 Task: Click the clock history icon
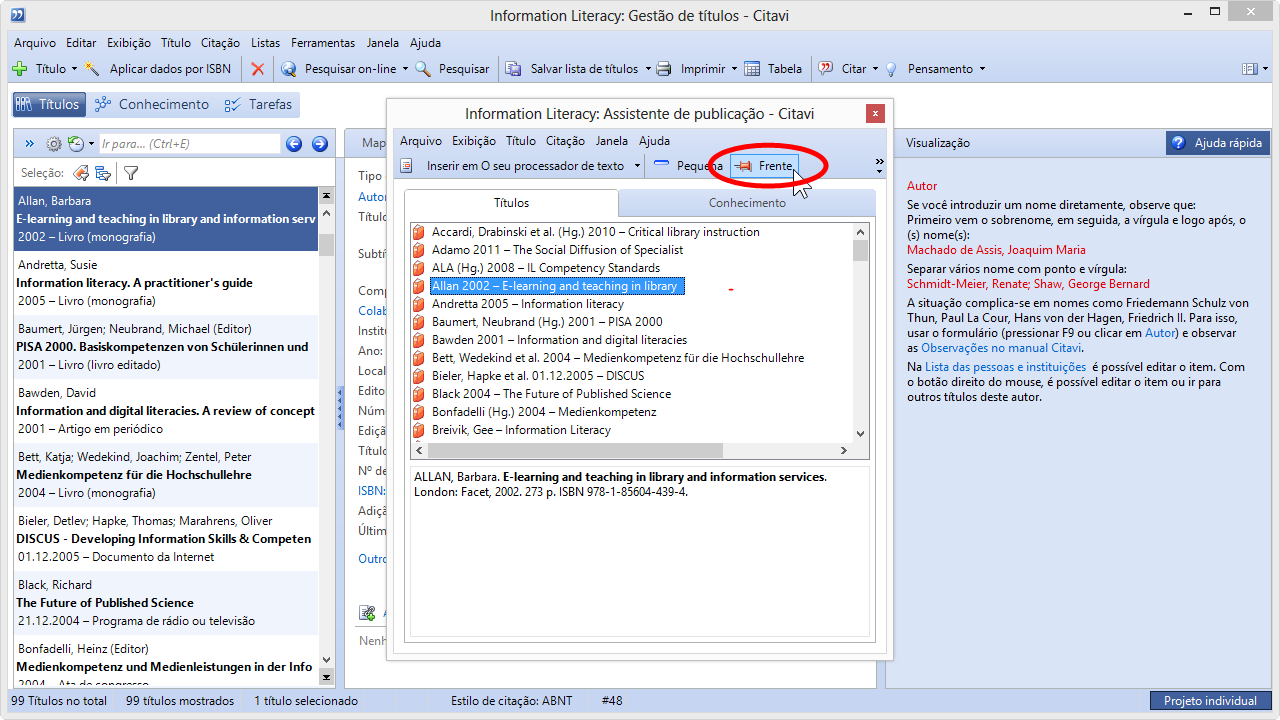pos(75,144)
